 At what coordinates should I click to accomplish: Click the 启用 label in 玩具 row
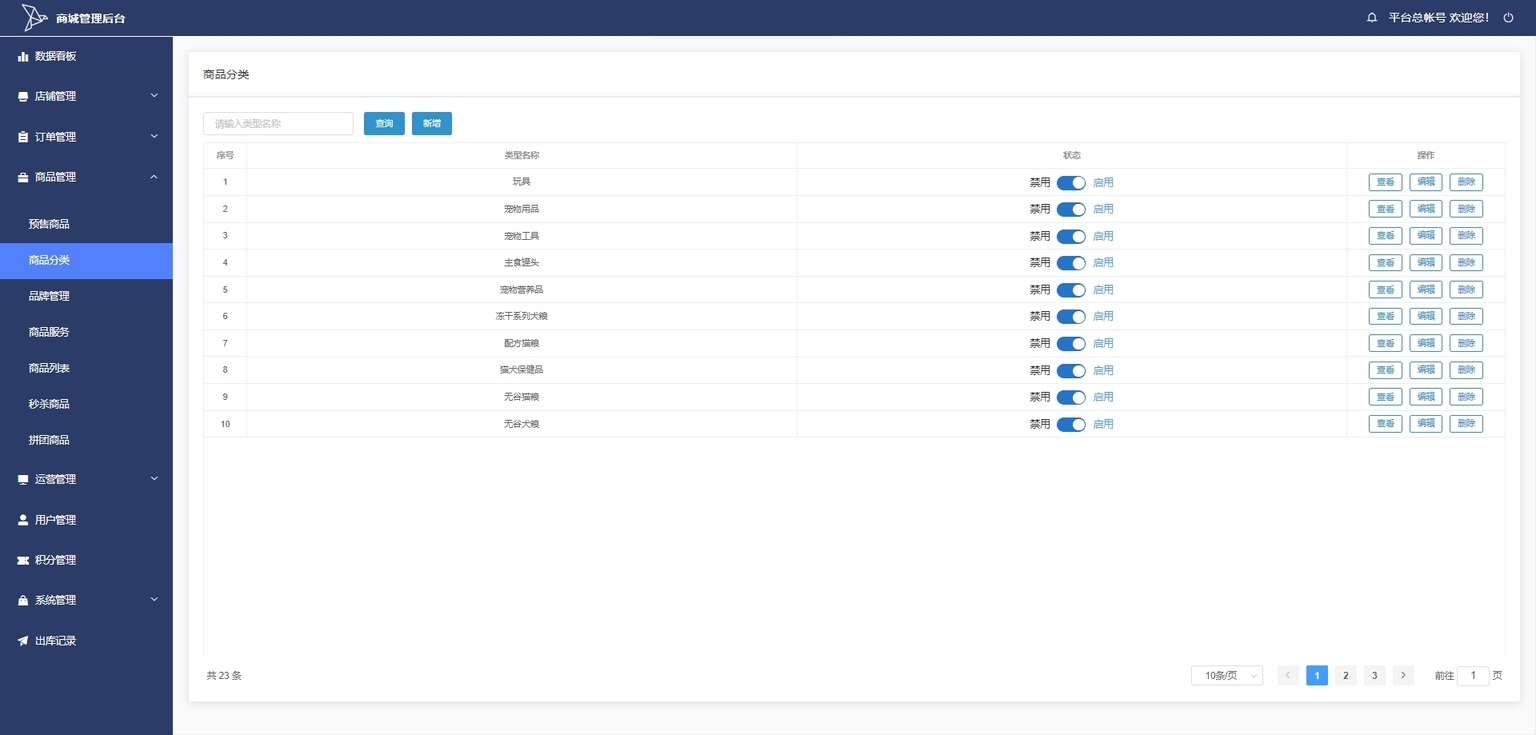(1103, 182)
